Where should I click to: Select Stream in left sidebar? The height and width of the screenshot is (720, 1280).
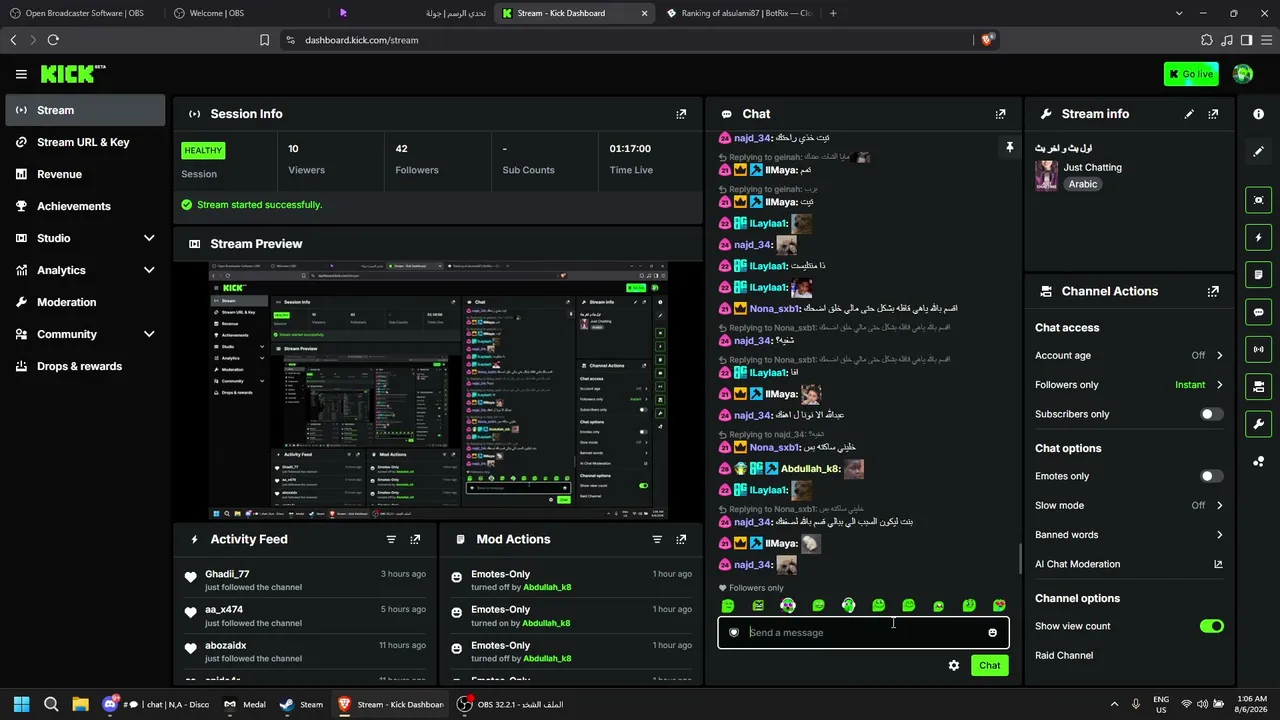[85, 110]
